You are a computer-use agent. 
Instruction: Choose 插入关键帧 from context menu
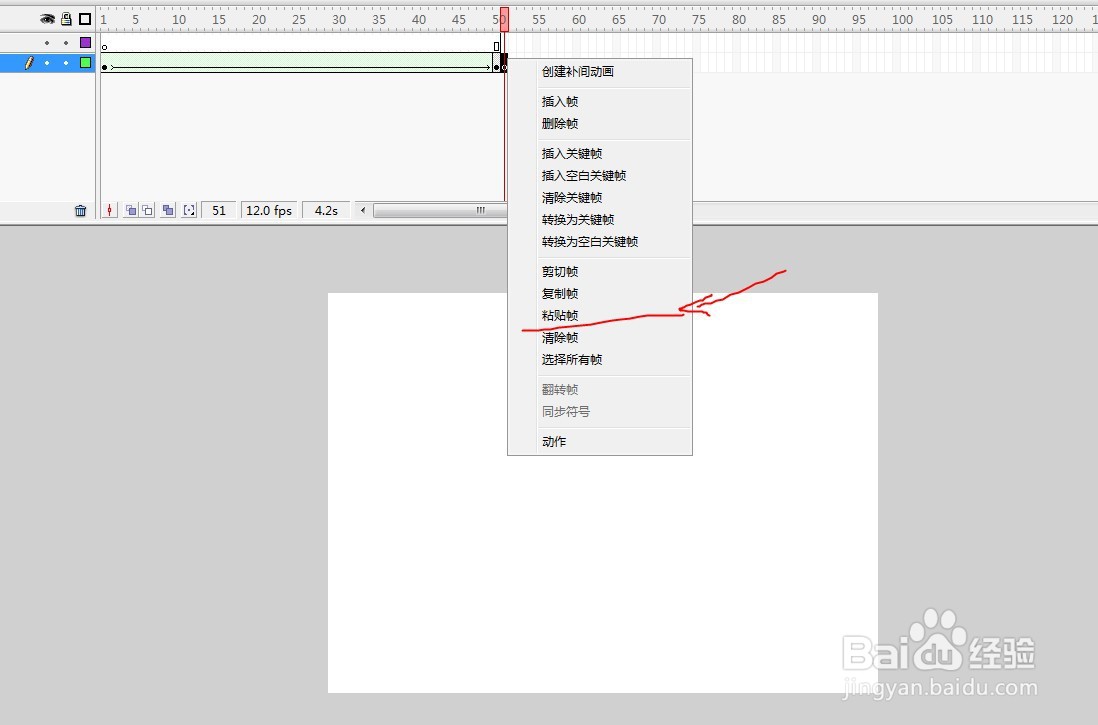[x=599, y=153]
